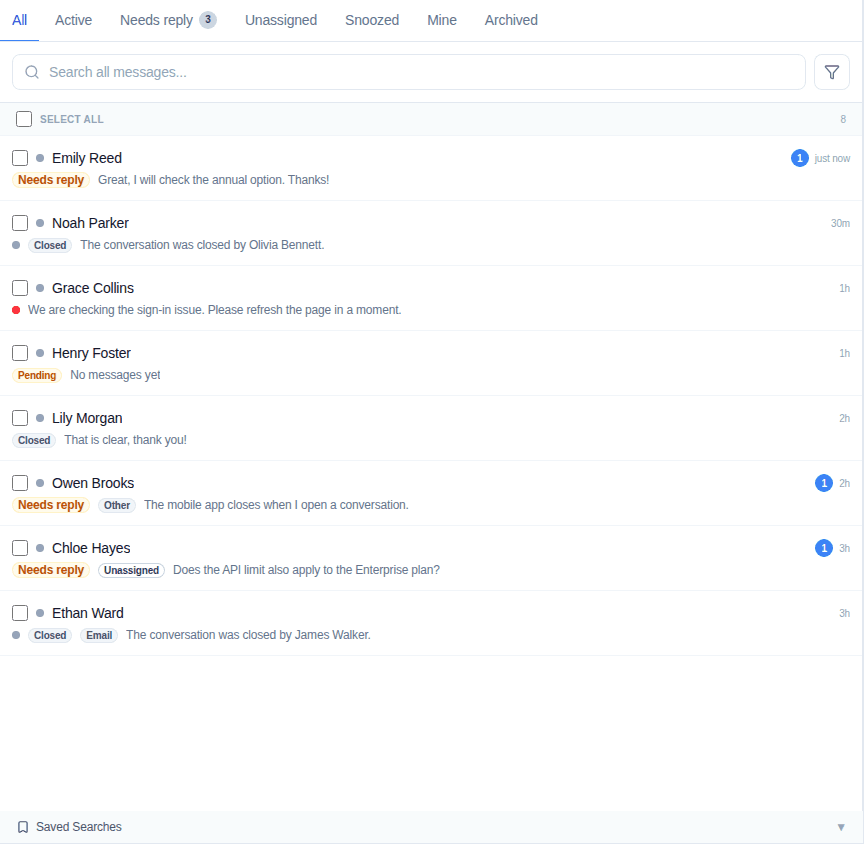Expand the Saved Searches arrow
The image size is (864, 844).
pyautogui.click(x=841, y=827)
